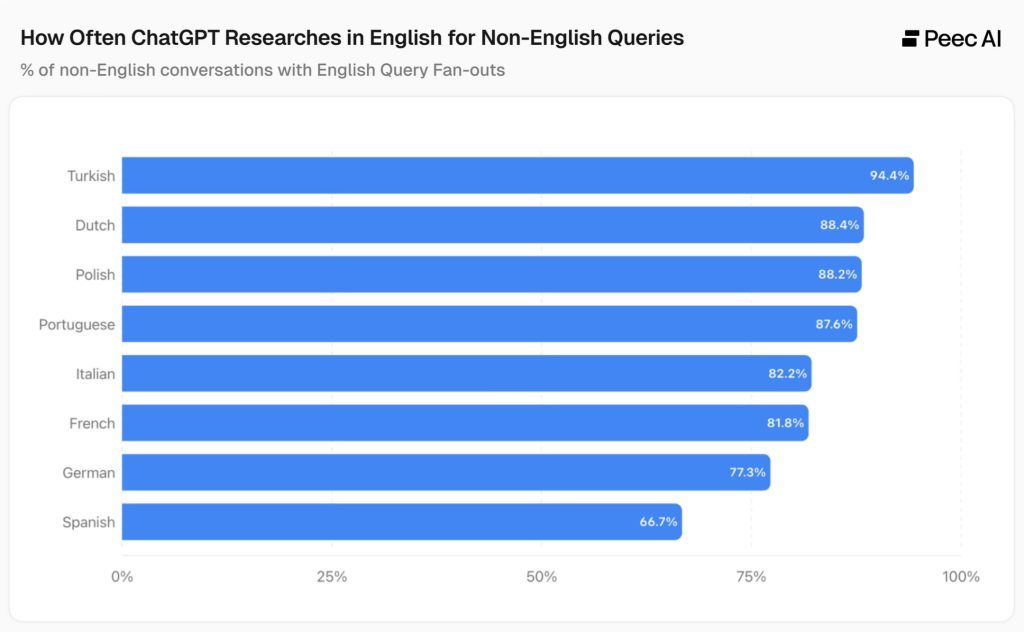Screen dimensions: 1024x632
Task: Click the 94.4% value label
Action: [x=889, y=176]
